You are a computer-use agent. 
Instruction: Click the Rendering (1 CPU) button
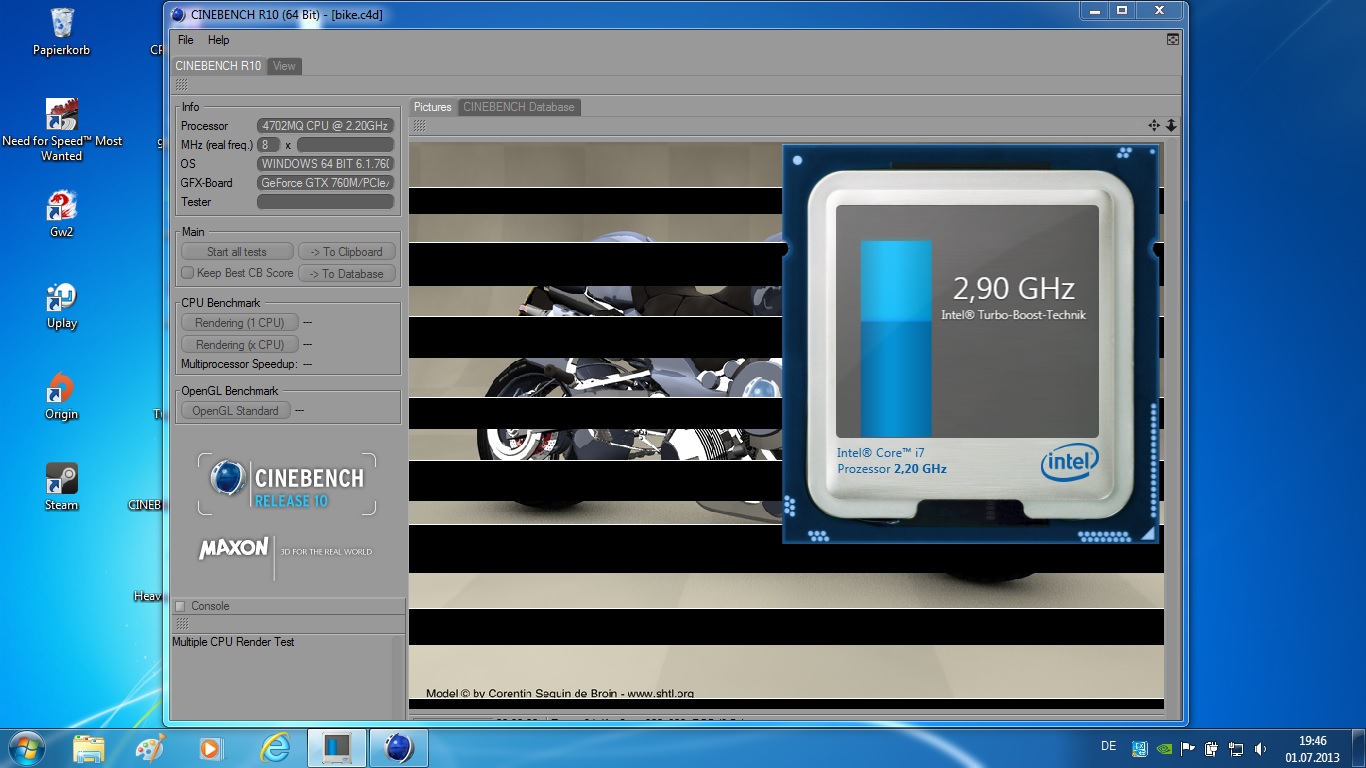click(239, 323)
